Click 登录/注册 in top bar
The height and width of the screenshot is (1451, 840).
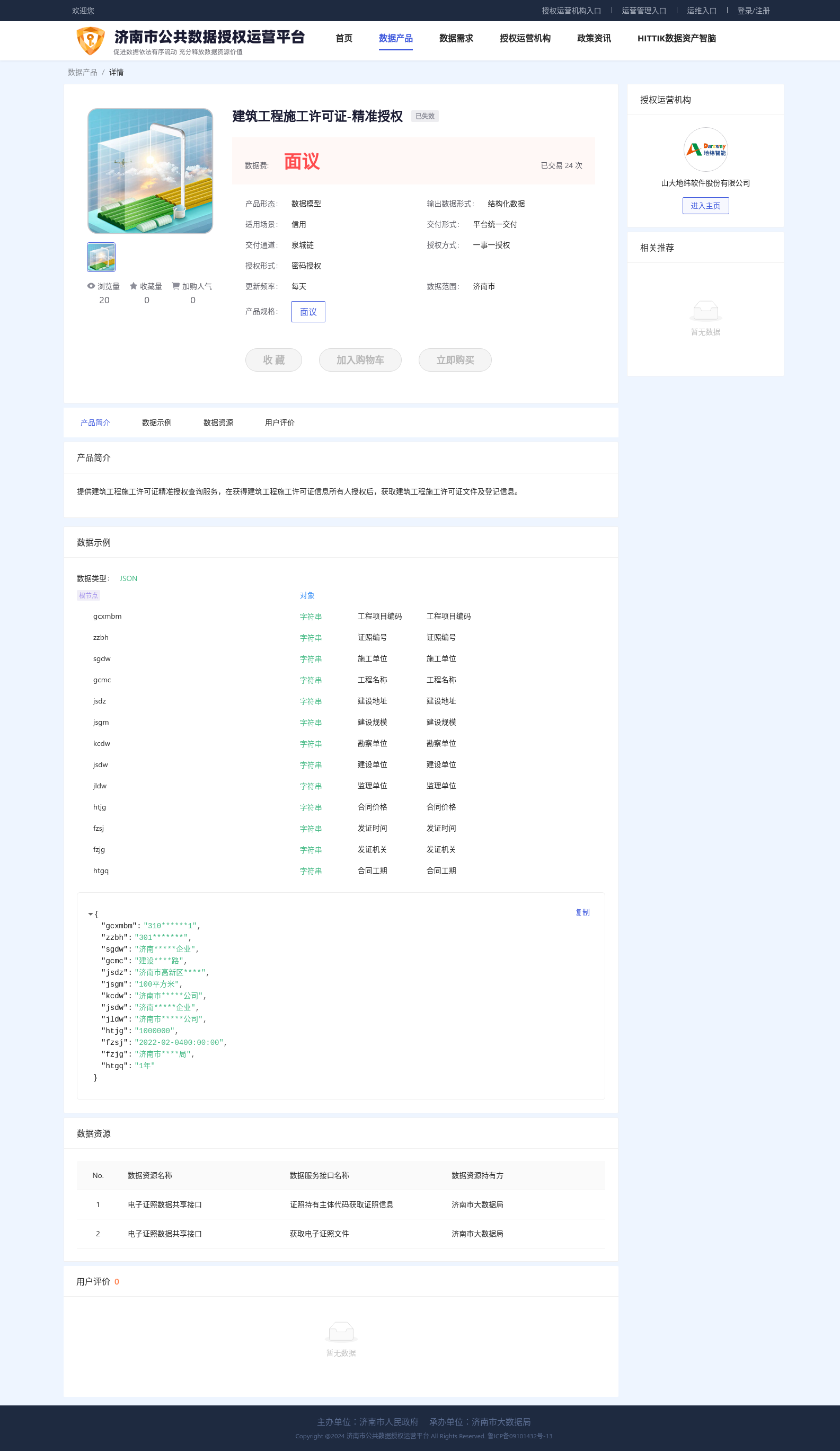[x=753, y=11]
